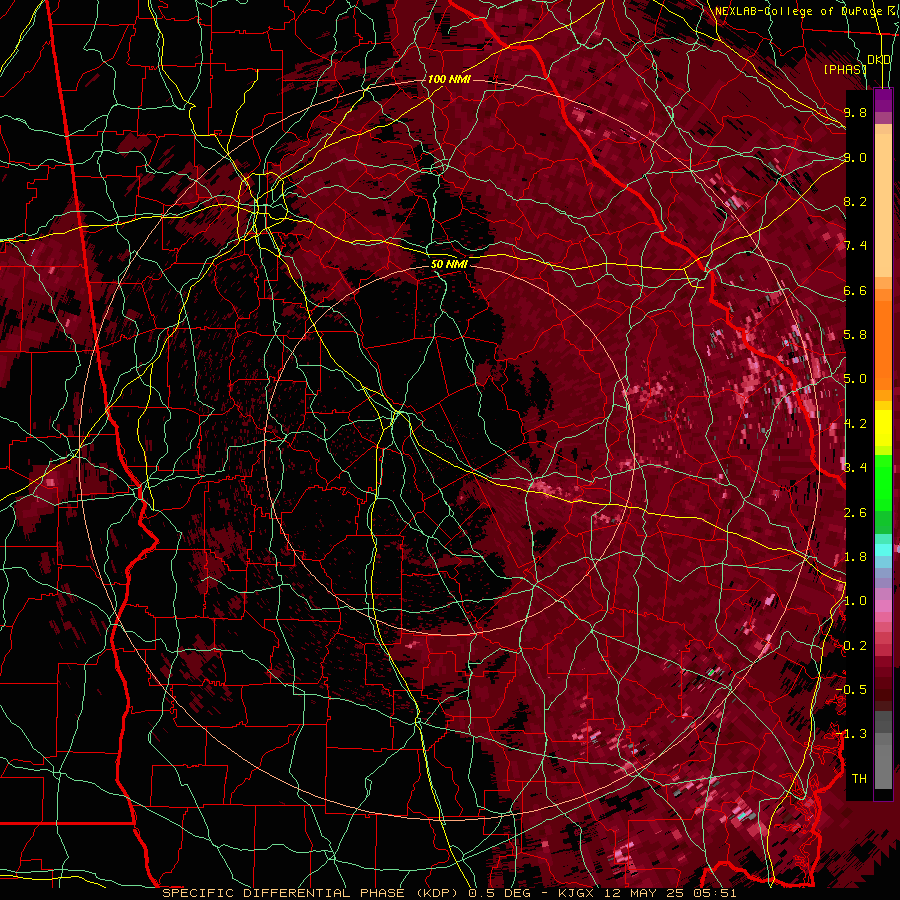Screen dimensions: 900x900
Task: Click the bright green segment of the color bar
Action: 883,482
